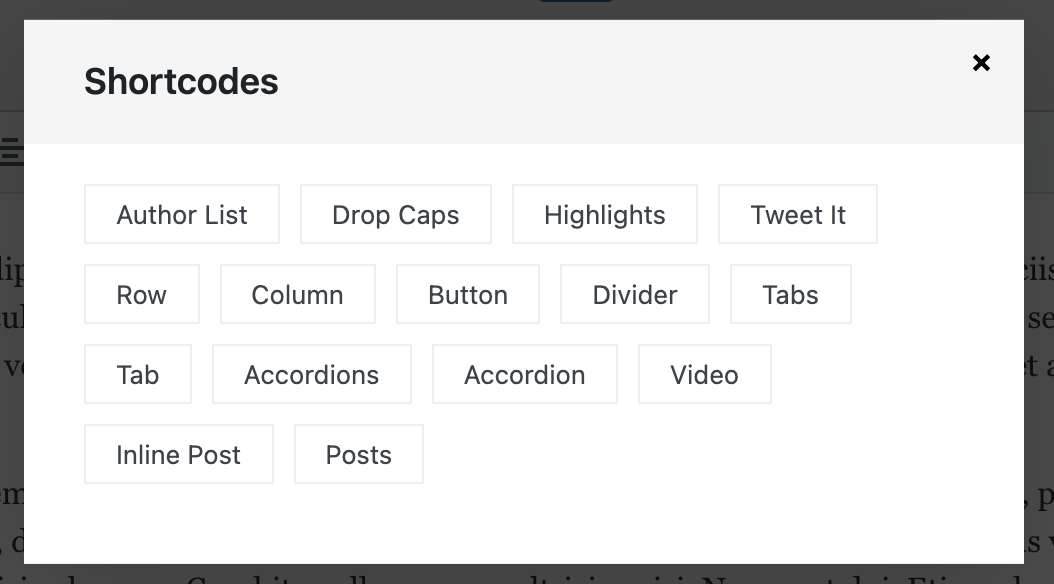Choose the Tabs shortcode
This screenshot has height=584, width=1054.
790,294
